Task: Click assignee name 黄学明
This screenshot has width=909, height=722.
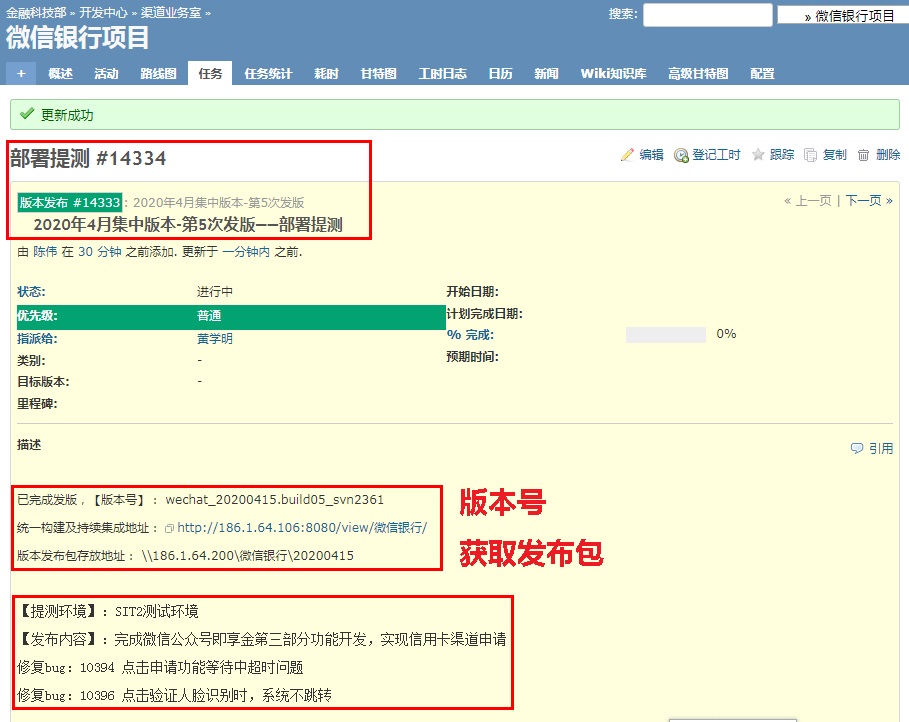Action: [x=214, y=339]
